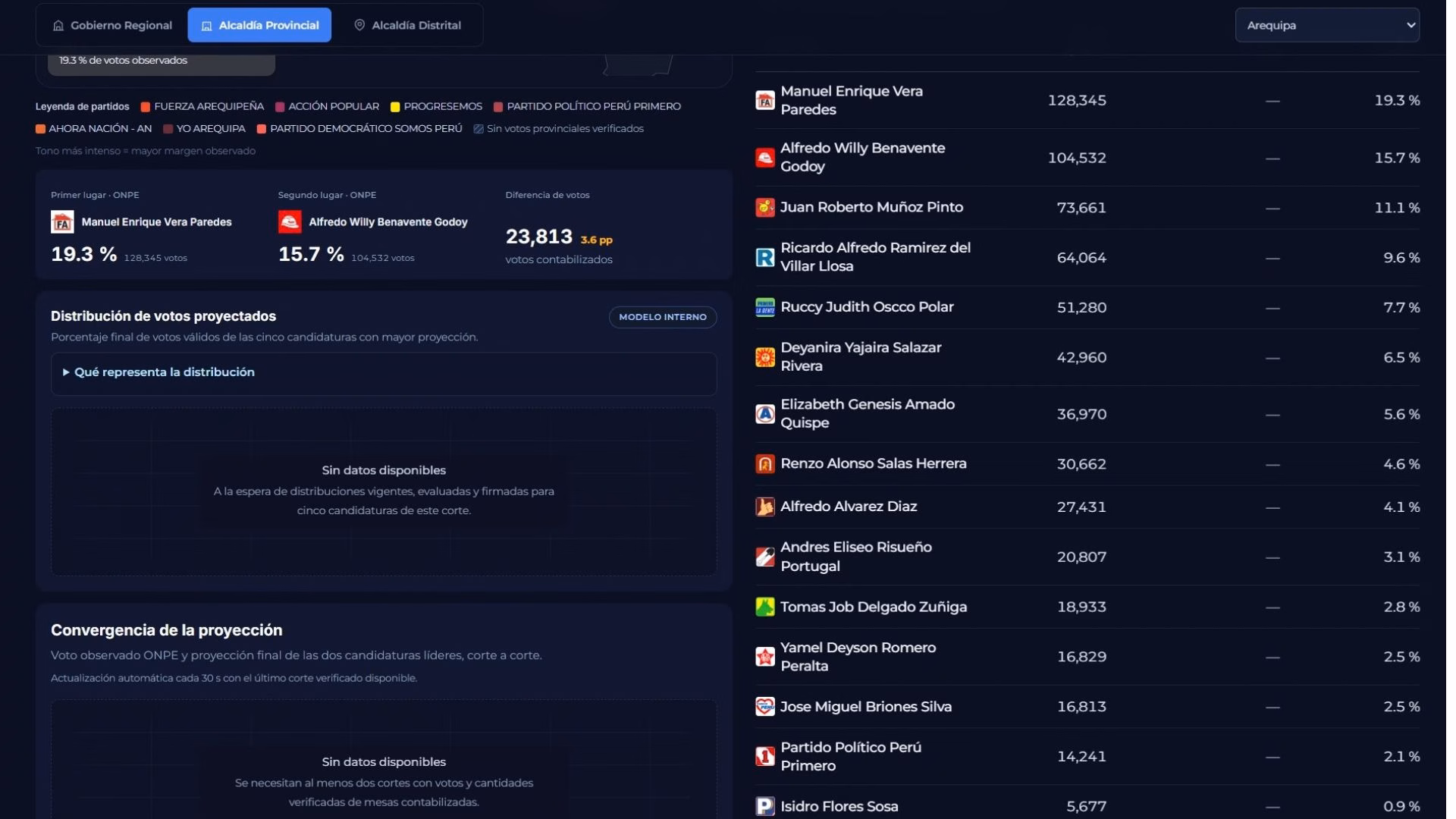Screen dimensions: 1456x819
Task: Click the '3.6 pp' margin label
Action: (596, 240)
